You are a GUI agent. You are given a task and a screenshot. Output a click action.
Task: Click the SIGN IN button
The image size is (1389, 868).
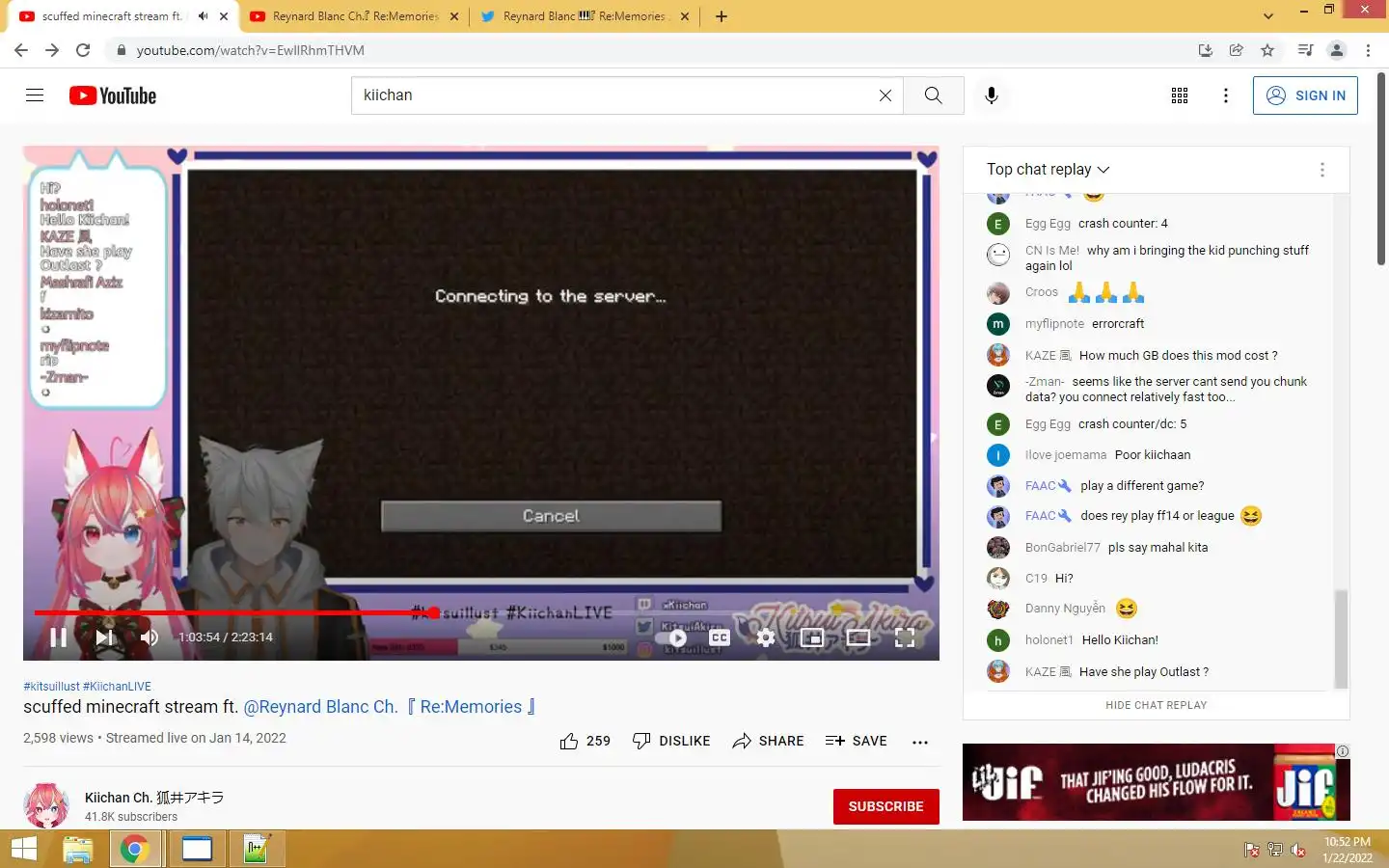point(1305,95)
